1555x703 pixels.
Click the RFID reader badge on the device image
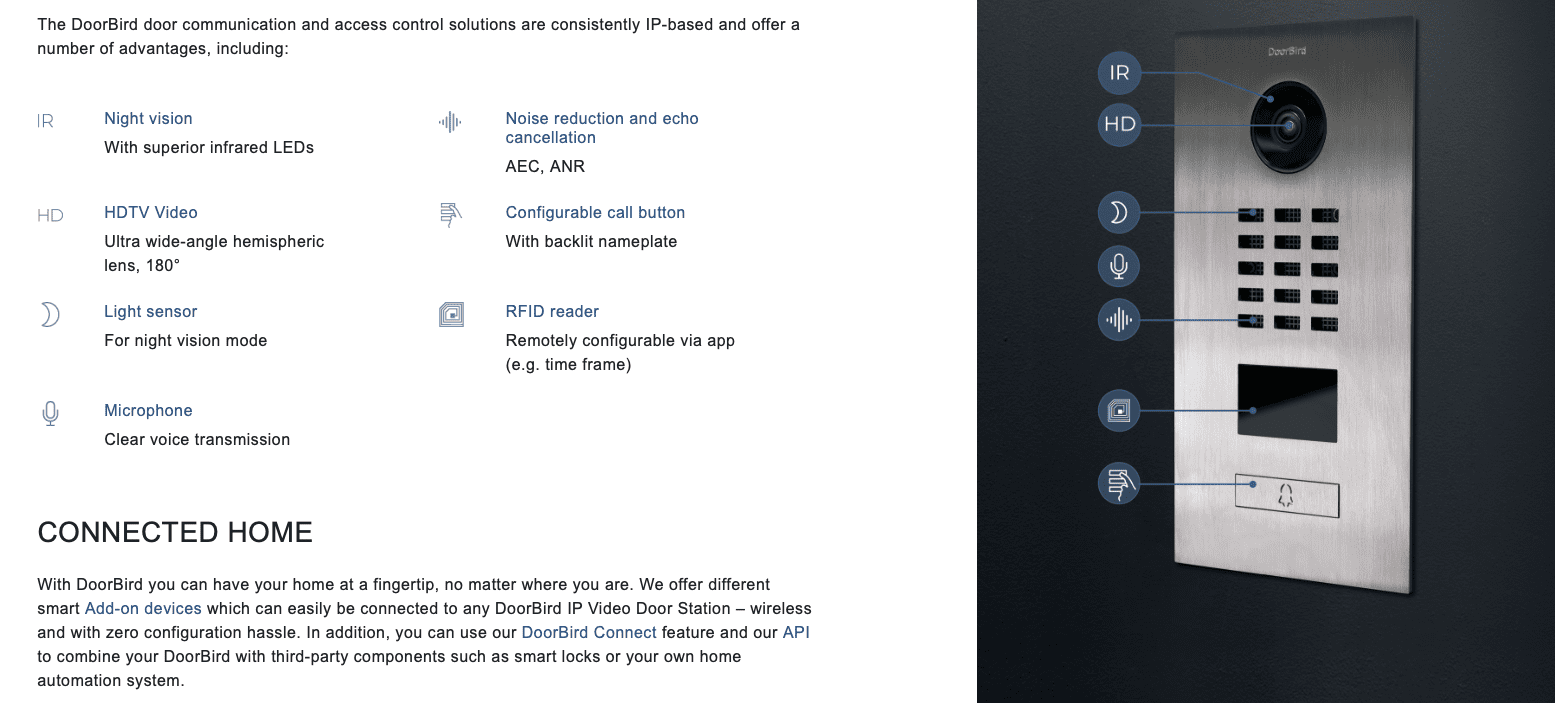coord(1119,410)
